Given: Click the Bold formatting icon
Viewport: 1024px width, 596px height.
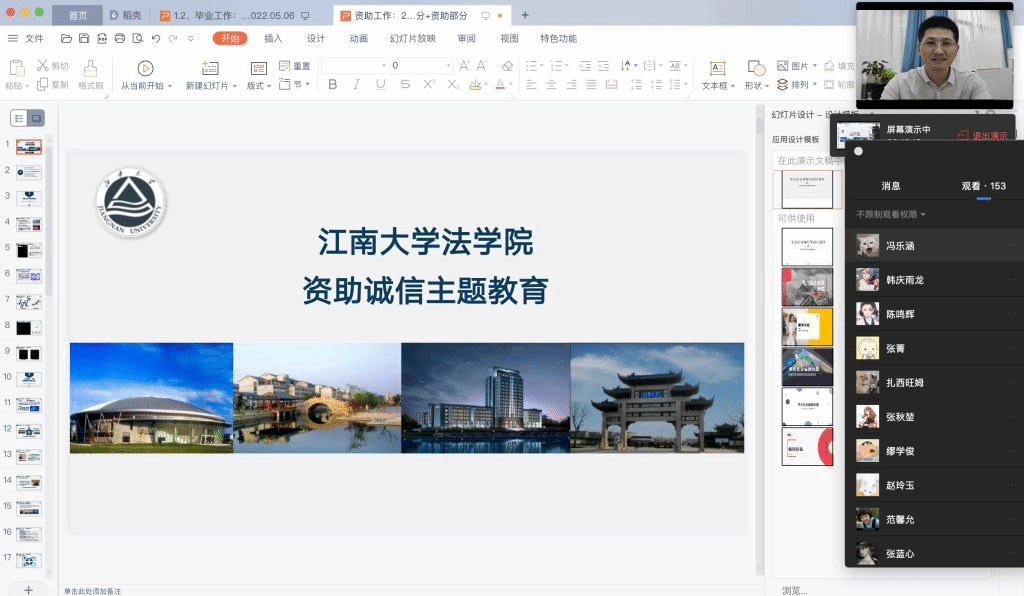Looking at the screenshot, I should [333, 85].
